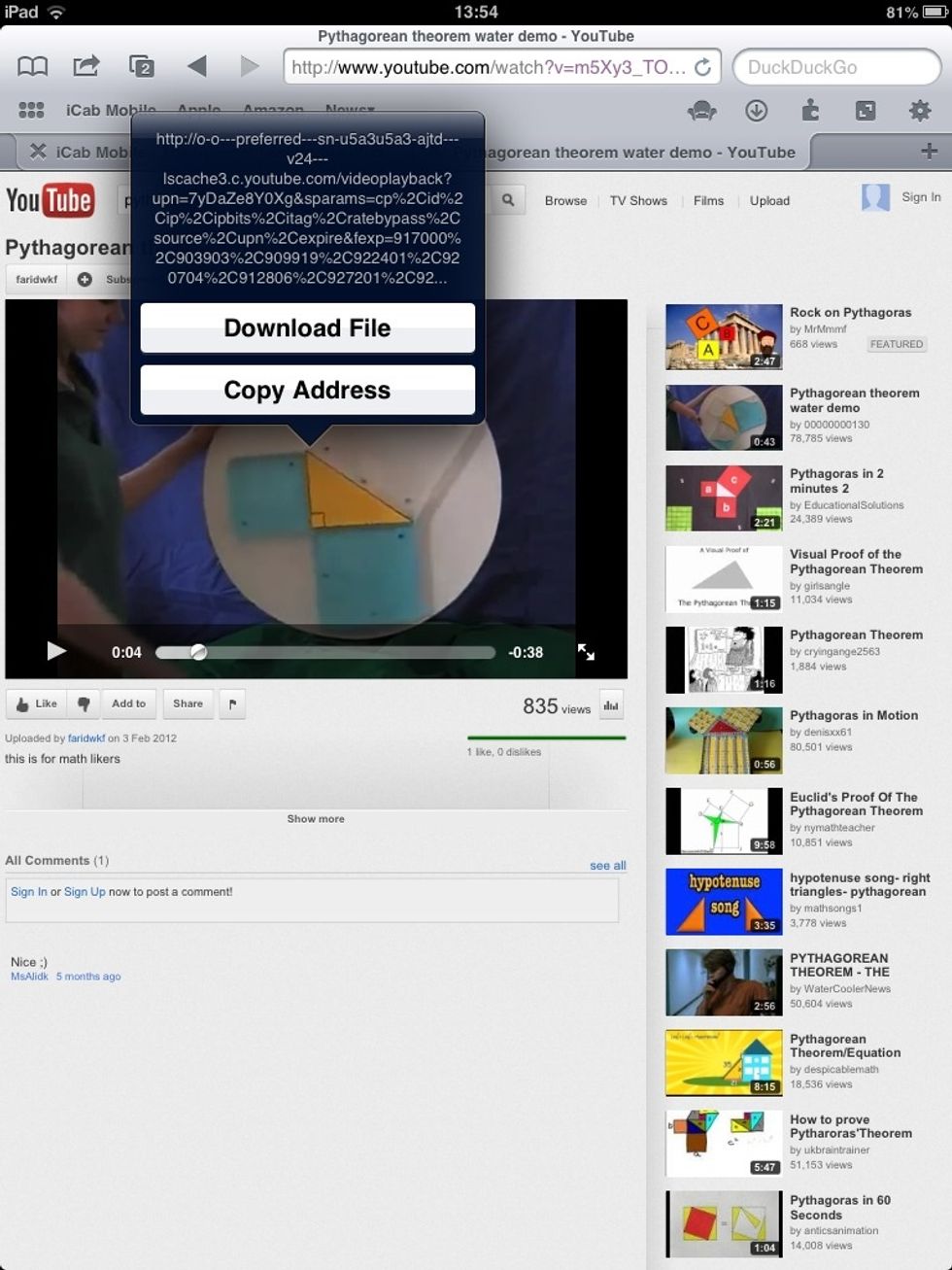Click the Sign In avatar icon
Image resolution: width=952 pixels, height=1270 pixels.
coord(875,197)
